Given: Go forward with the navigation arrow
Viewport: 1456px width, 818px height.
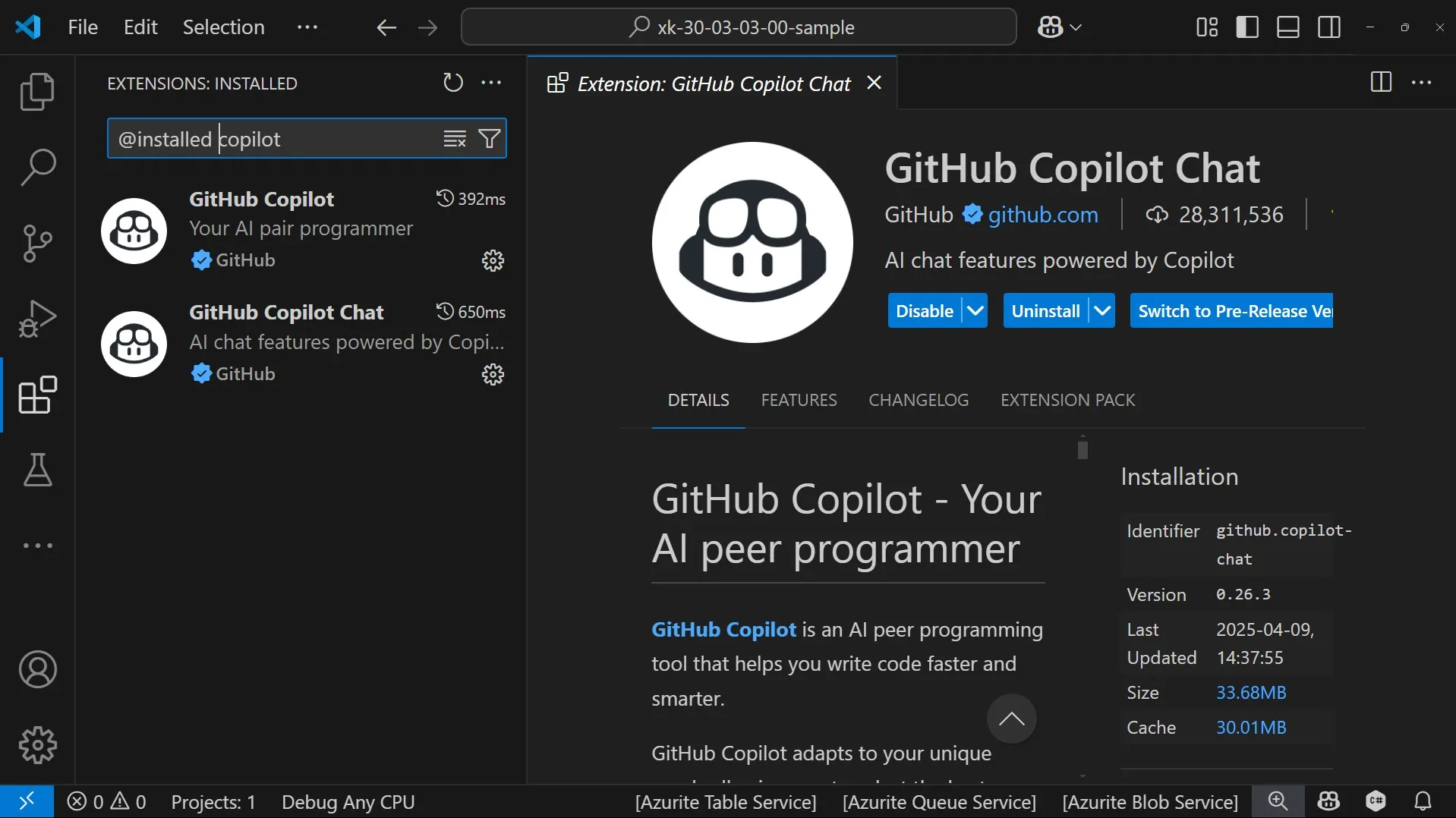Looking at the screenshot, I should [x=427, y=28].
